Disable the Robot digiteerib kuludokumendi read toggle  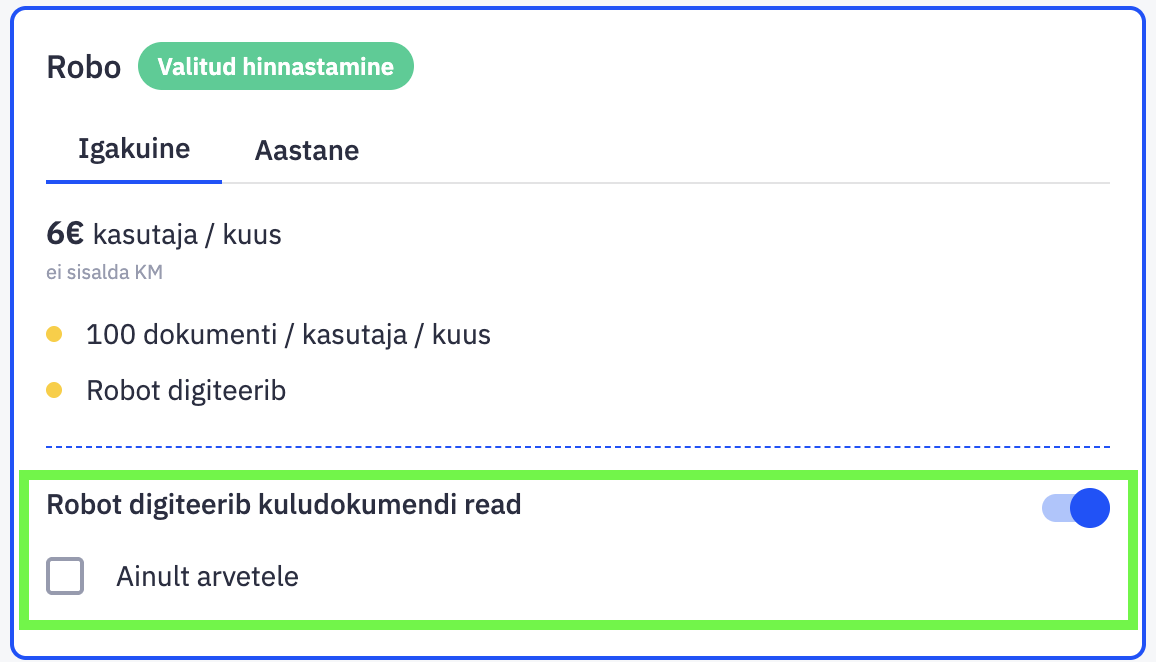tap(1075, 509)
